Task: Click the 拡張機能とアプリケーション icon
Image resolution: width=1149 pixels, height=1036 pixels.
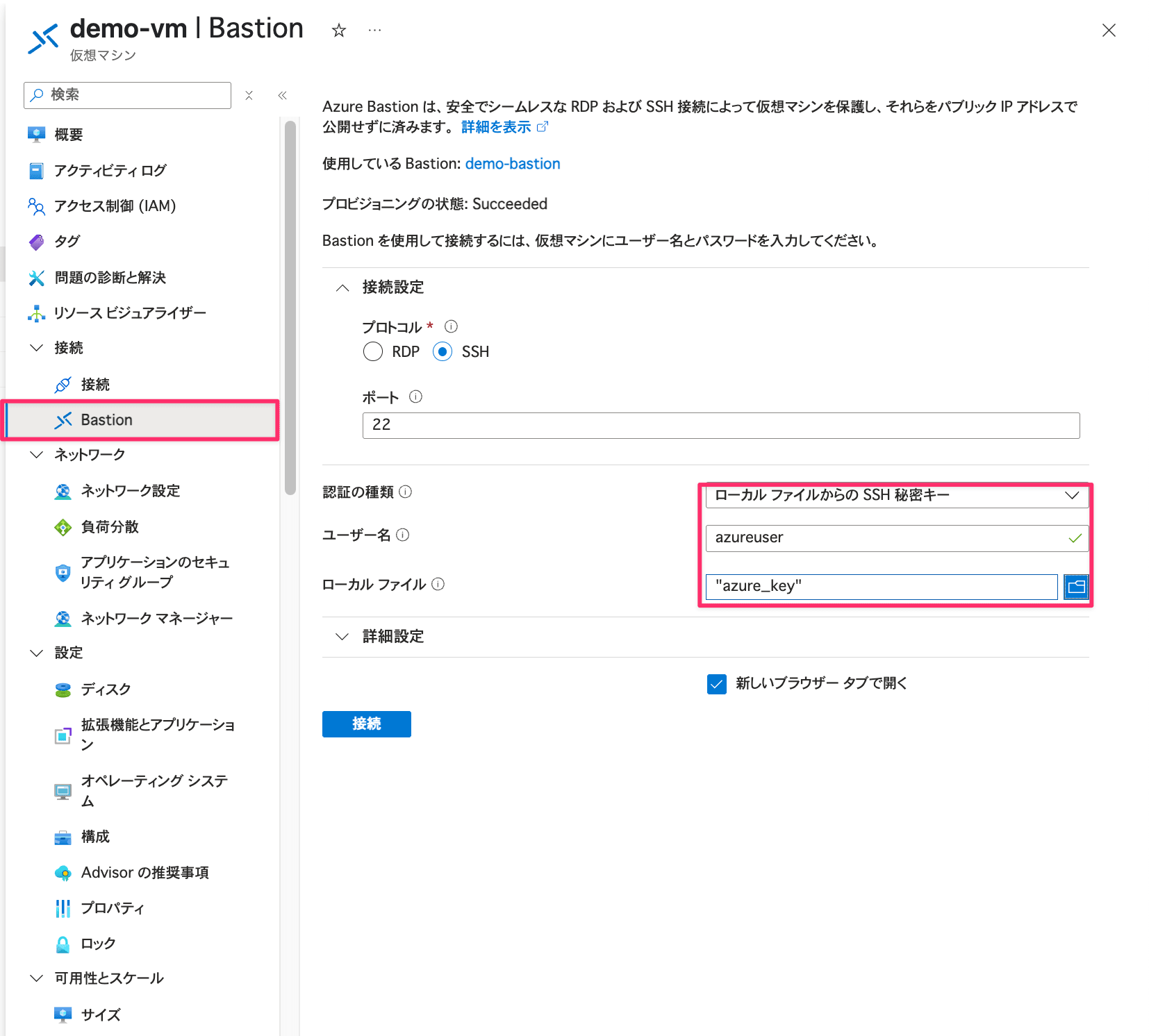Action: (63, 735)
